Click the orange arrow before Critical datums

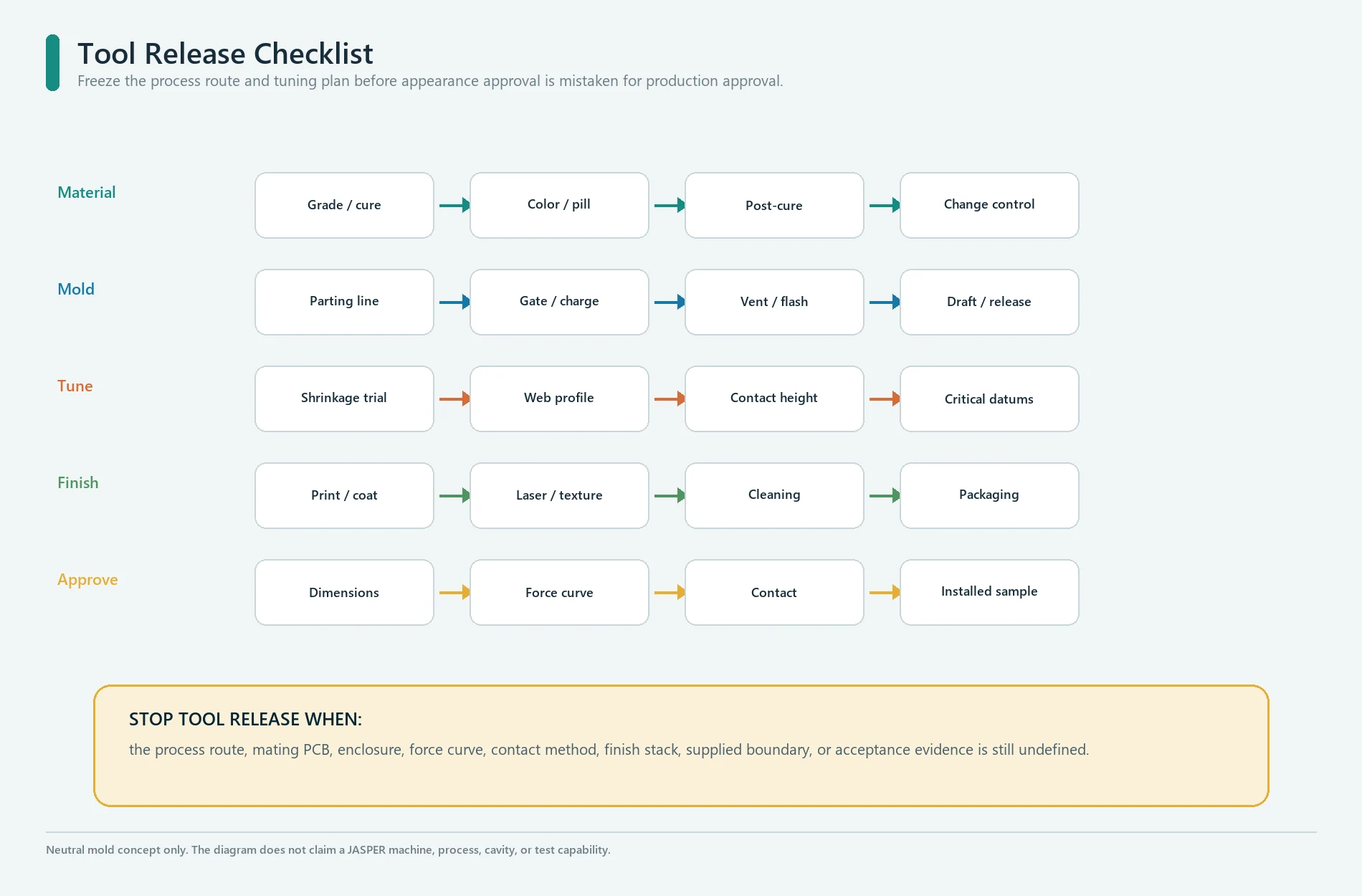(x=885, y=399)
